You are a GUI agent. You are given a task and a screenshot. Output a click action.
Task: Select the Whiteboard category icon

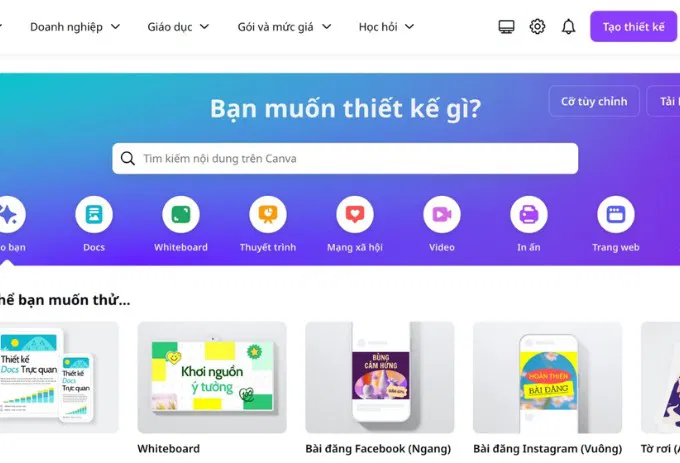pos(181,214)
